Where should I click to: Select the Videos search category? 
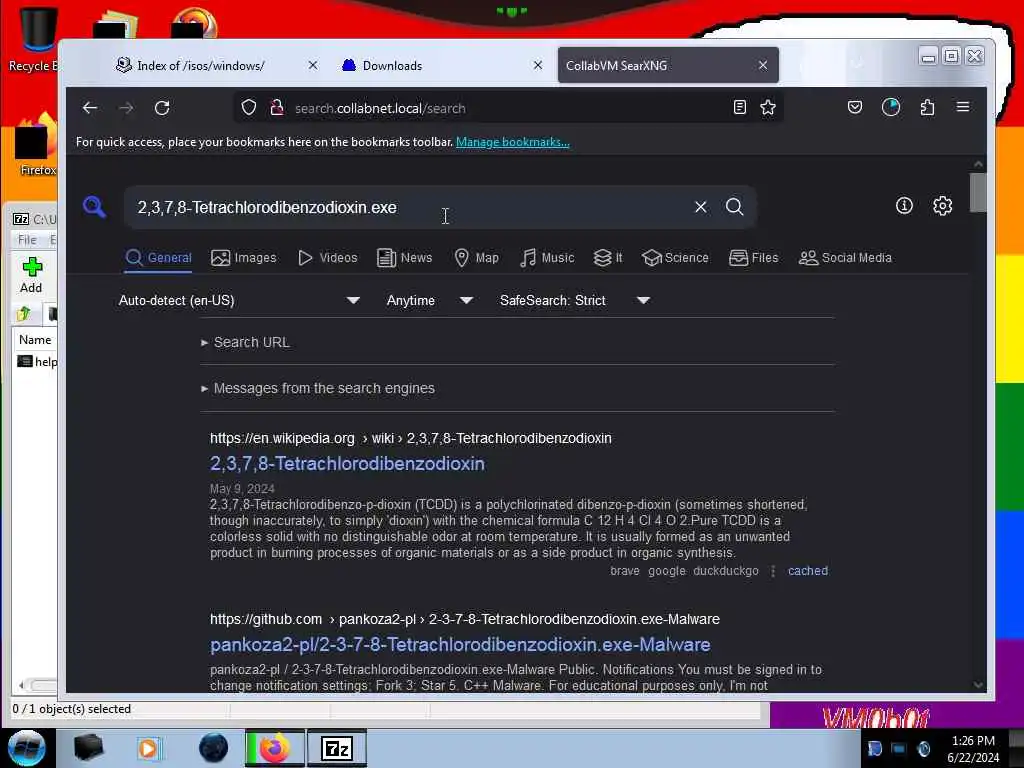(x=327, y=258)
